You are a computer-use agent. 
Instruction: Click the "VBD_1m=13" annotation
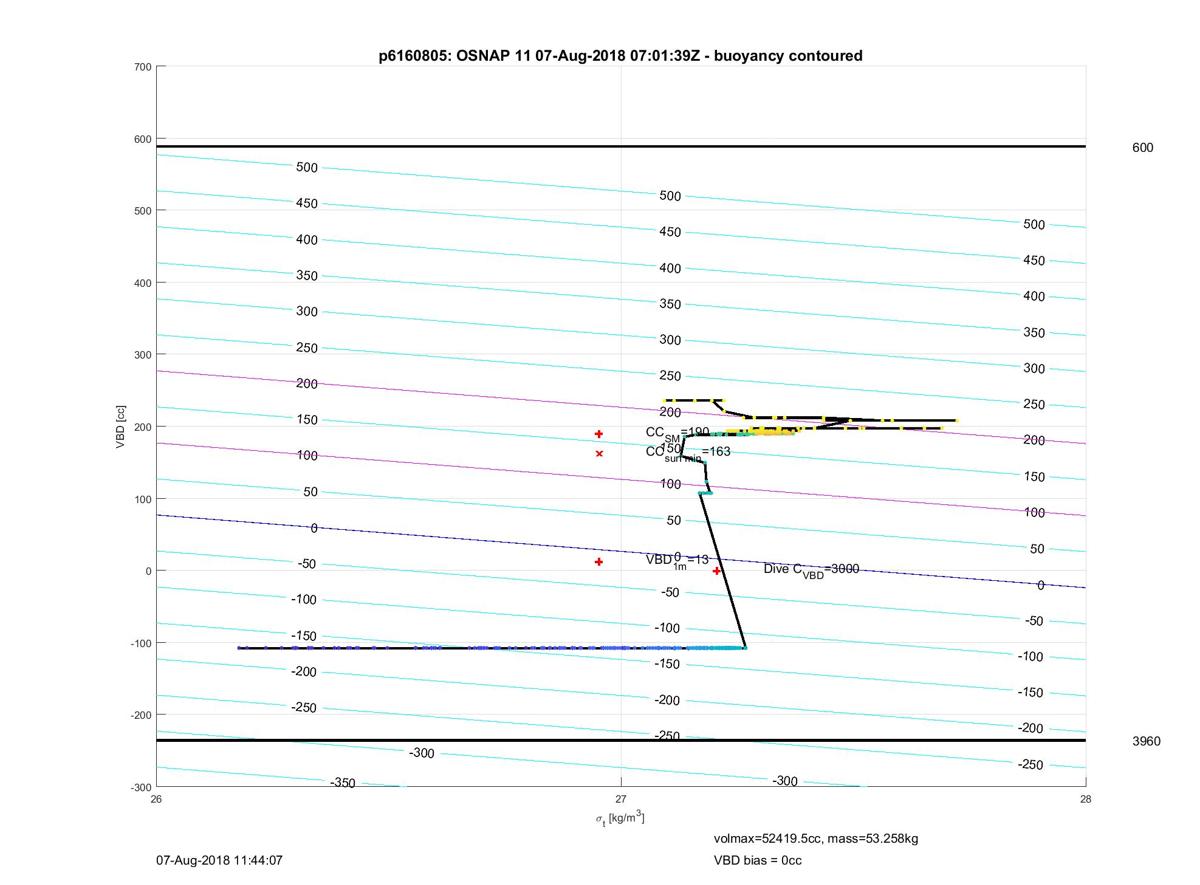coord(677,560)
